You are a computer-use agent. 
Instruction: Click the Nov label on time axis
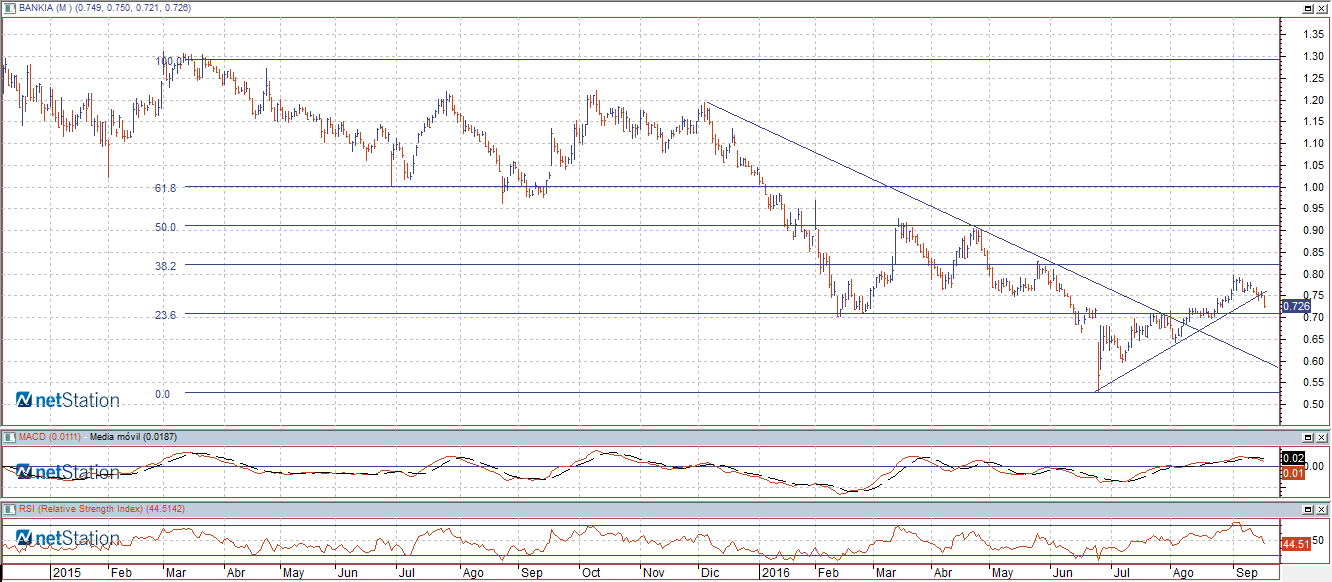coord(652,574)
